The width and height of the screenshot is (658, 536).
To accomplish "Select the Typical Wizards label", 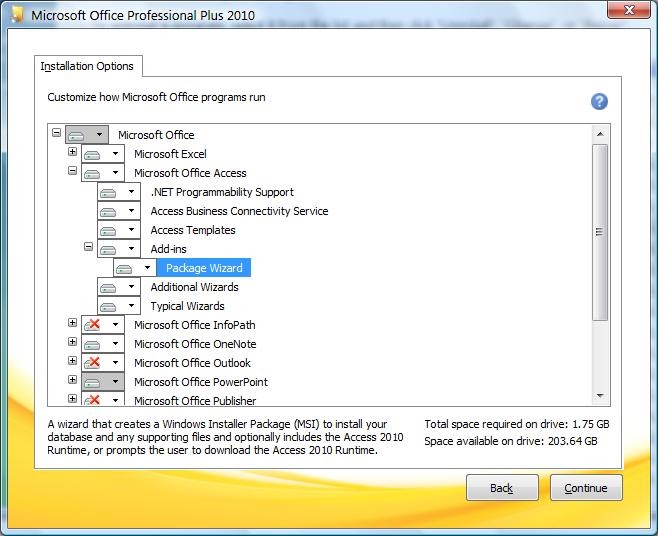I will pyautogui.click(x=188, y=306).
